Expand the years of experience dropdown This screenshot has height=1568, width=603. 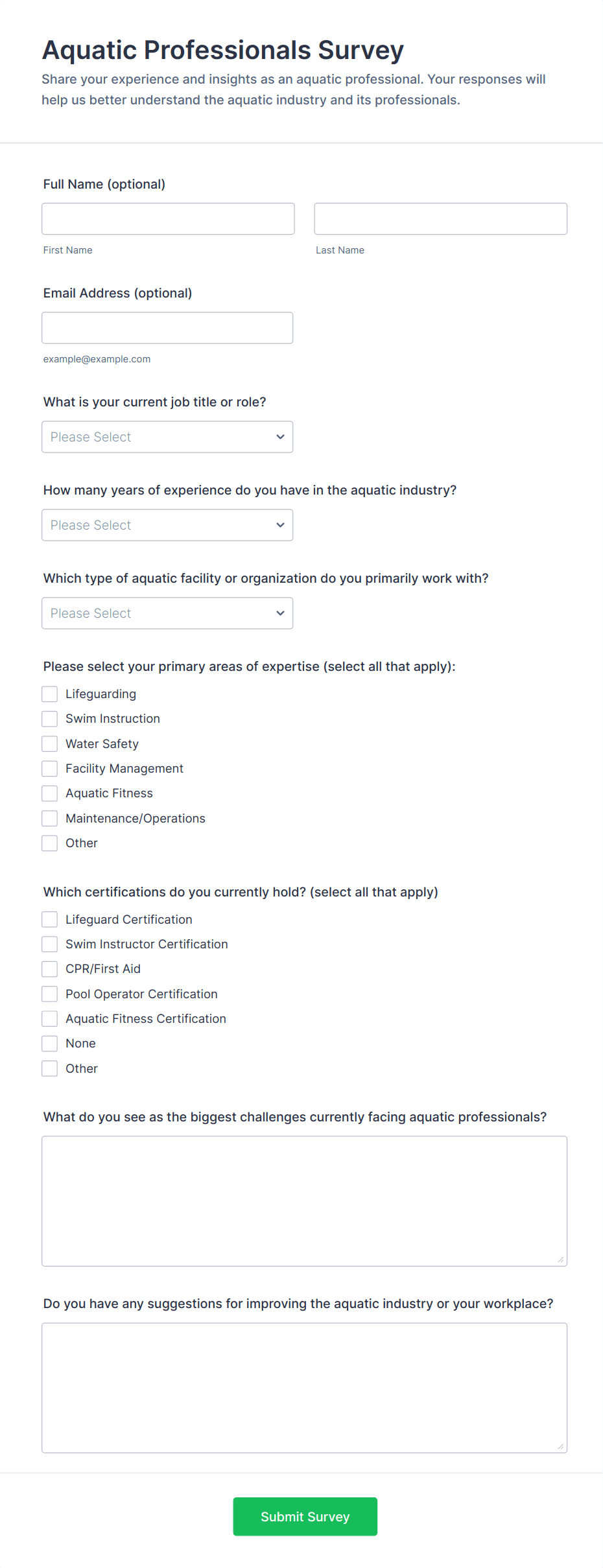coord(167,525)
